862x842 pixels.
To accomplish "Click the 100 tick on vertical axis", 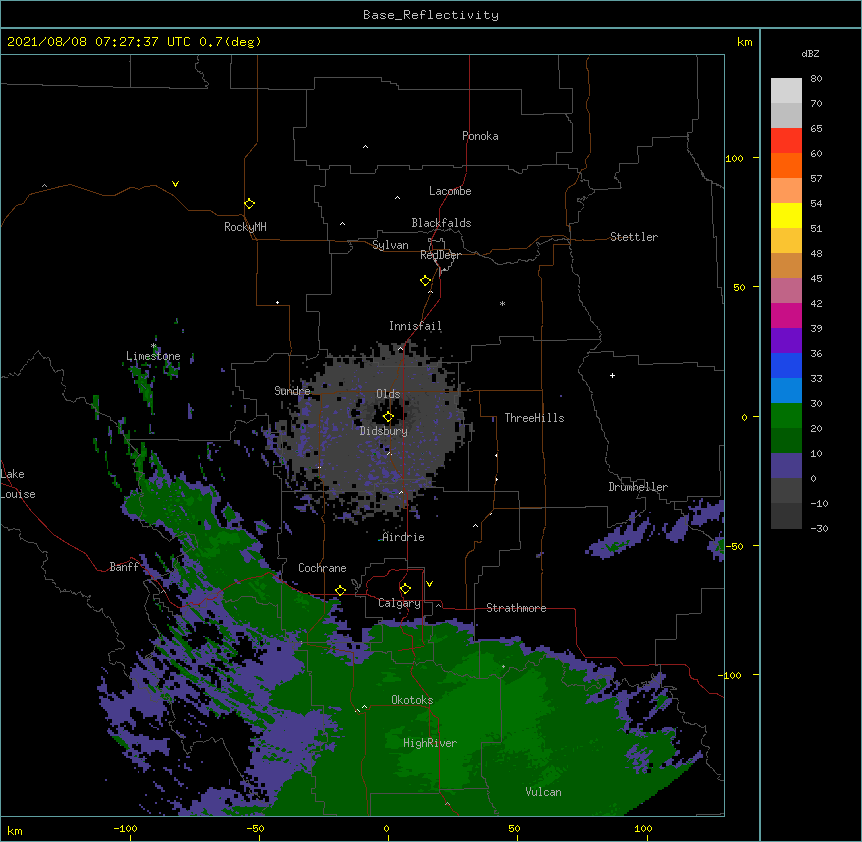I will 734,158.
